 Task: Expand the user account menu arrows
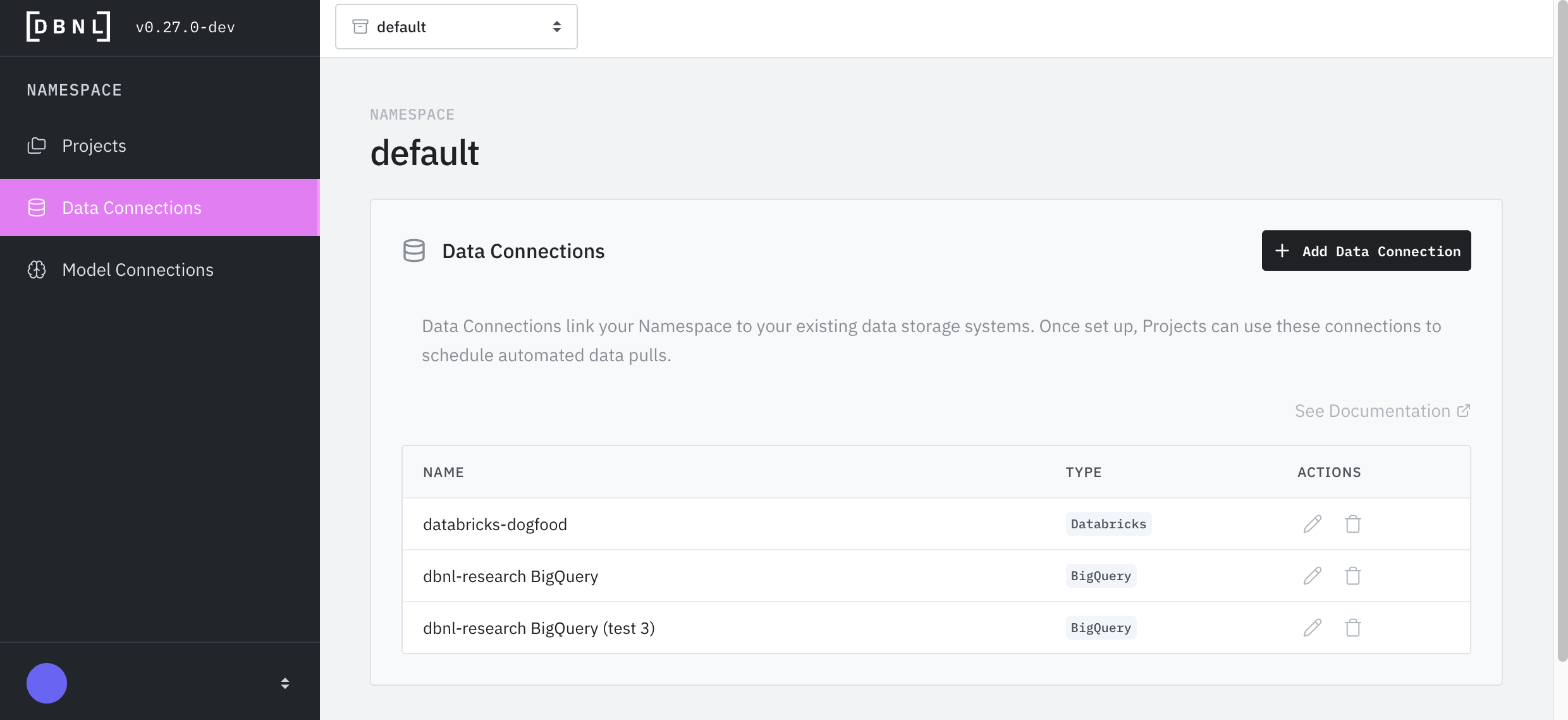coord(285,683)
